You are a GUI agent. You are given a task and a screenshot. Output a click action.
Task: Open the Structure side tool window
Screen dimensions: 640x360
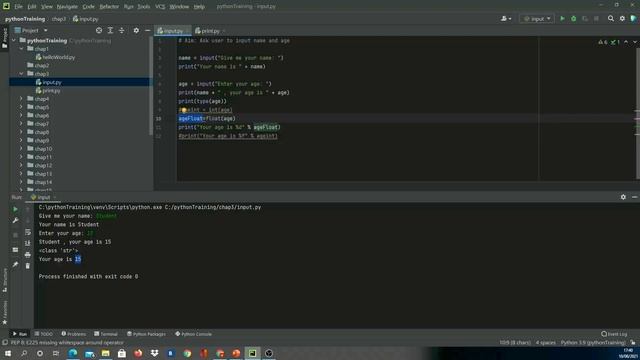click(5, 280)
